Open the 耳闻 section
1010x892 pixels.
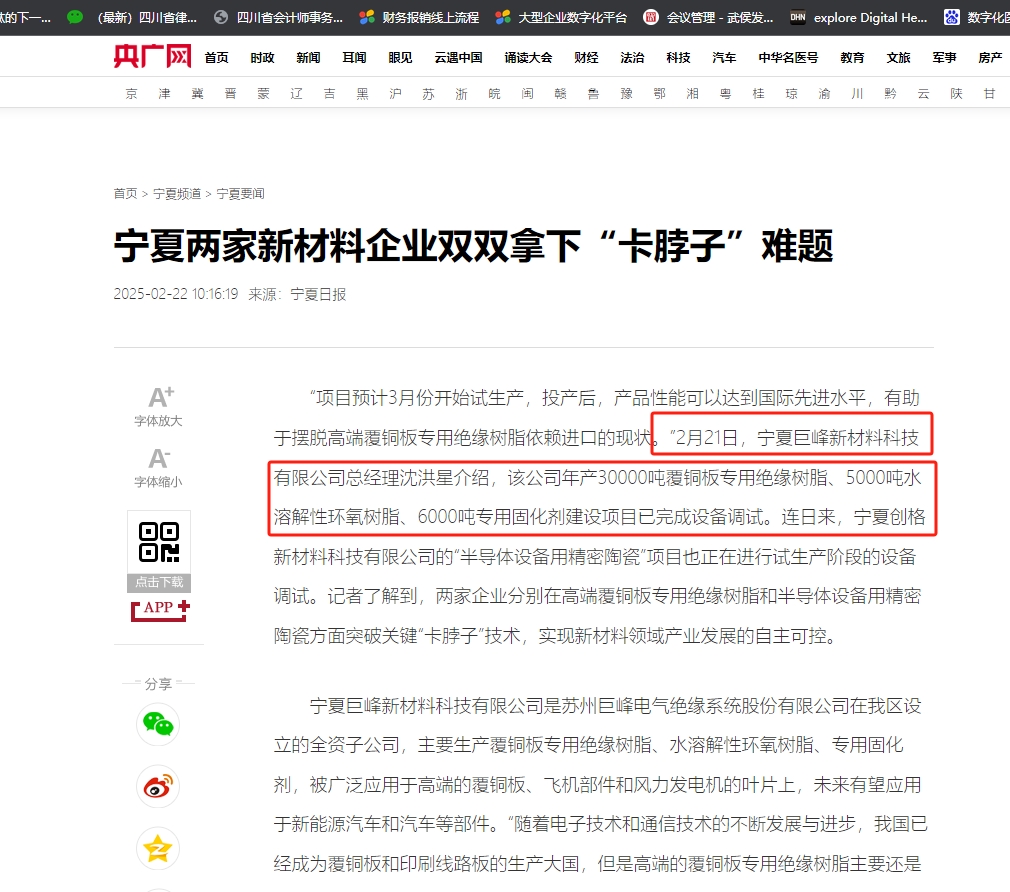[x=354, y=57]
